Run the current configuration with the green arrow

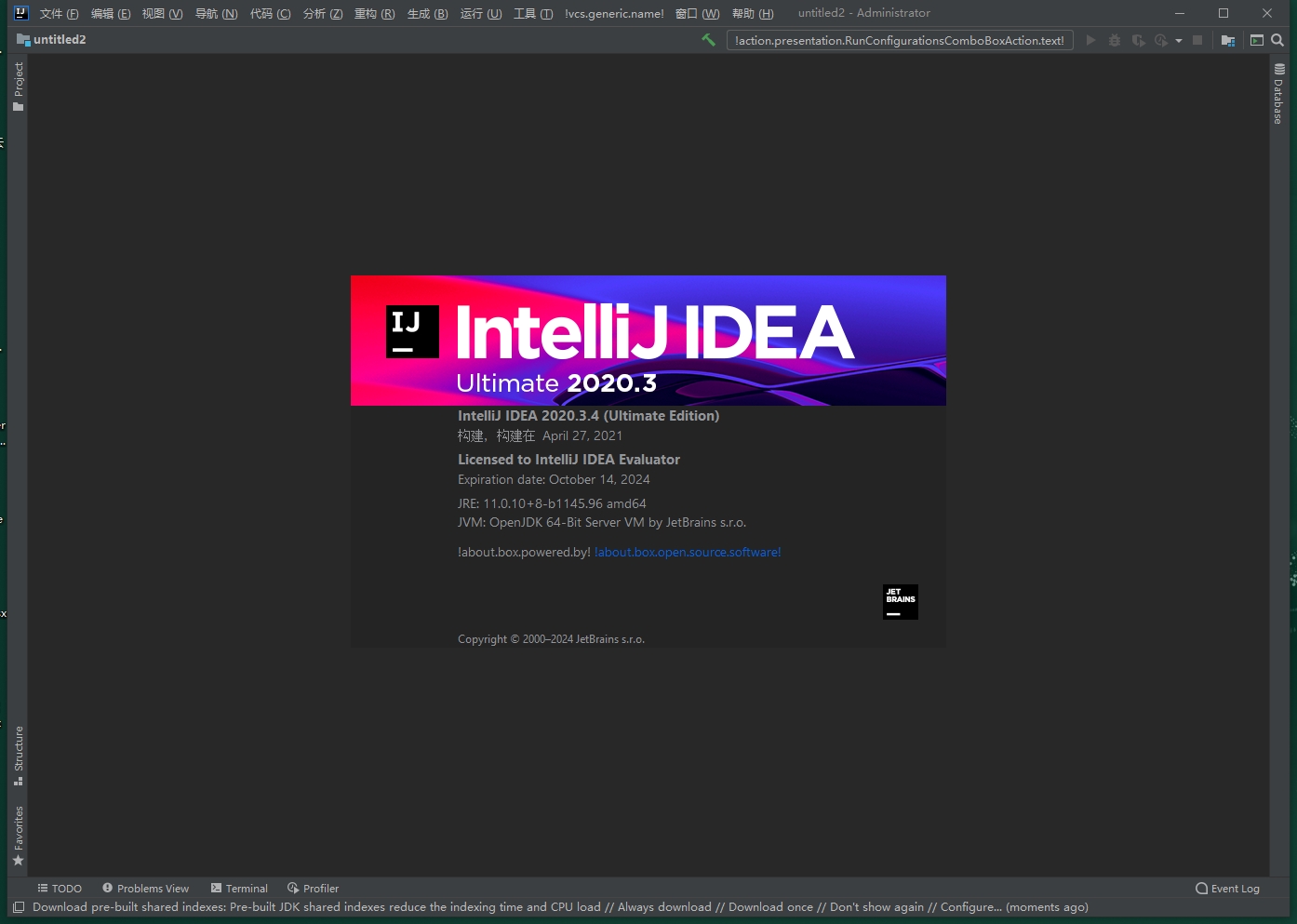[1090, 40]
